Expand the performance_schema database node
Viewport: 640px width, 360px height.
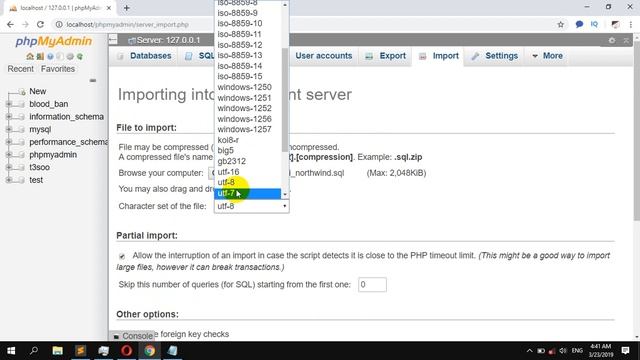(9, 142)
